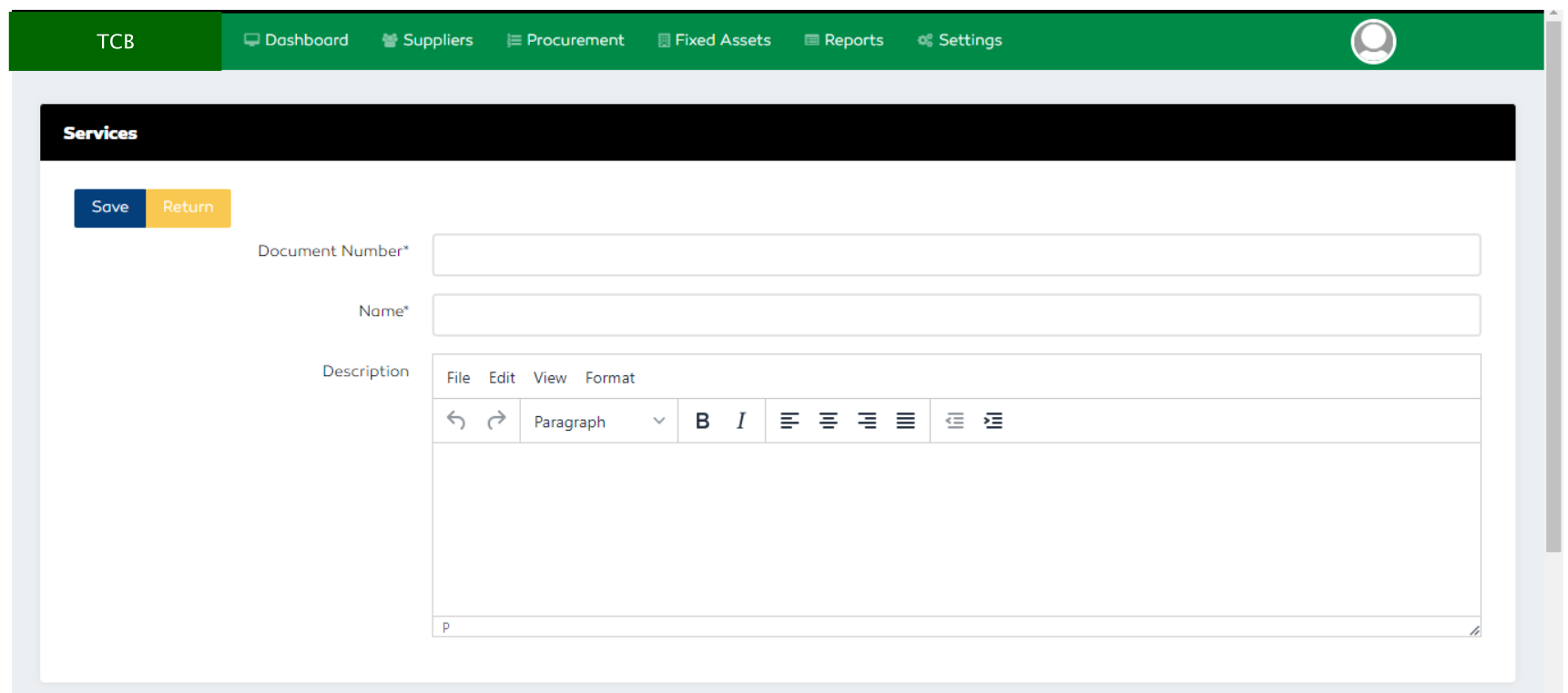
Task: Open the Paragraph format dropdown
Action: coord(599,422)
